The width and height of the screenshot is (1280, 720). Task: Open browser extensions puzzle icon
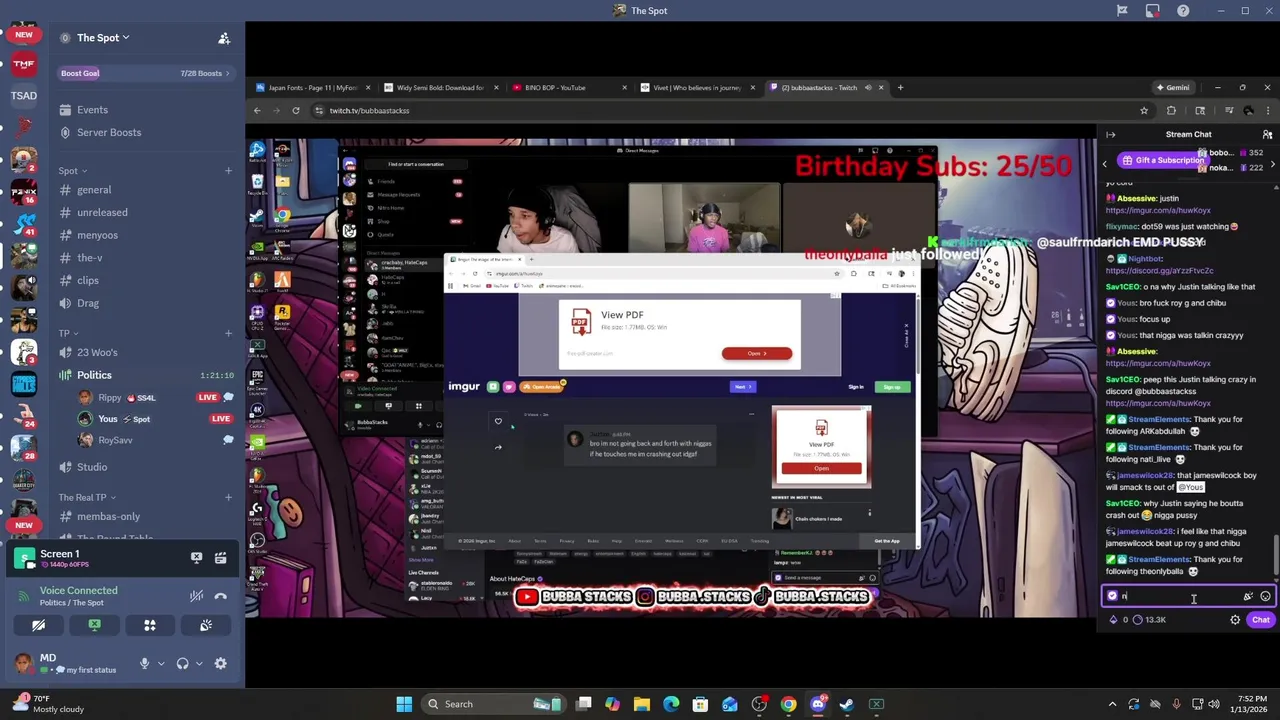[x=1172, y=110]
